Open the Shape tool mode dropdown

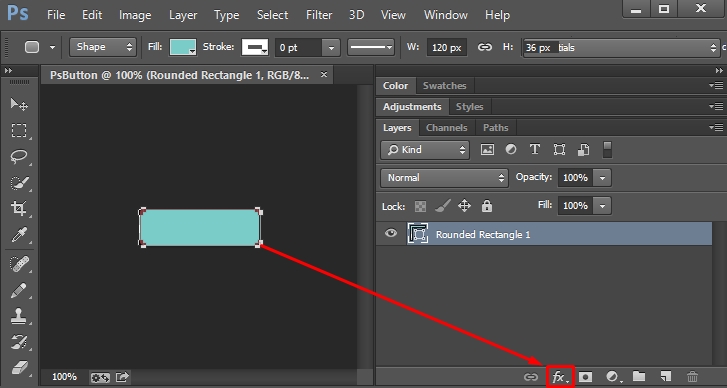click(x=103, y=47)
